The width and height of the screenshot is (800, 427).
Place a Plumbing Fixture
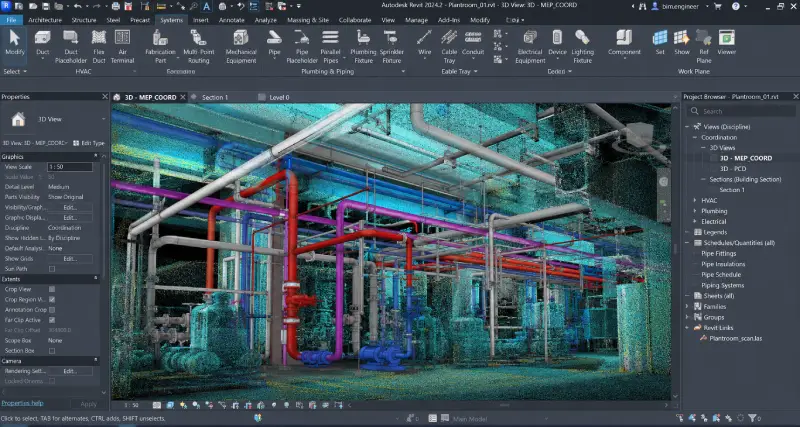pos(364,46)
